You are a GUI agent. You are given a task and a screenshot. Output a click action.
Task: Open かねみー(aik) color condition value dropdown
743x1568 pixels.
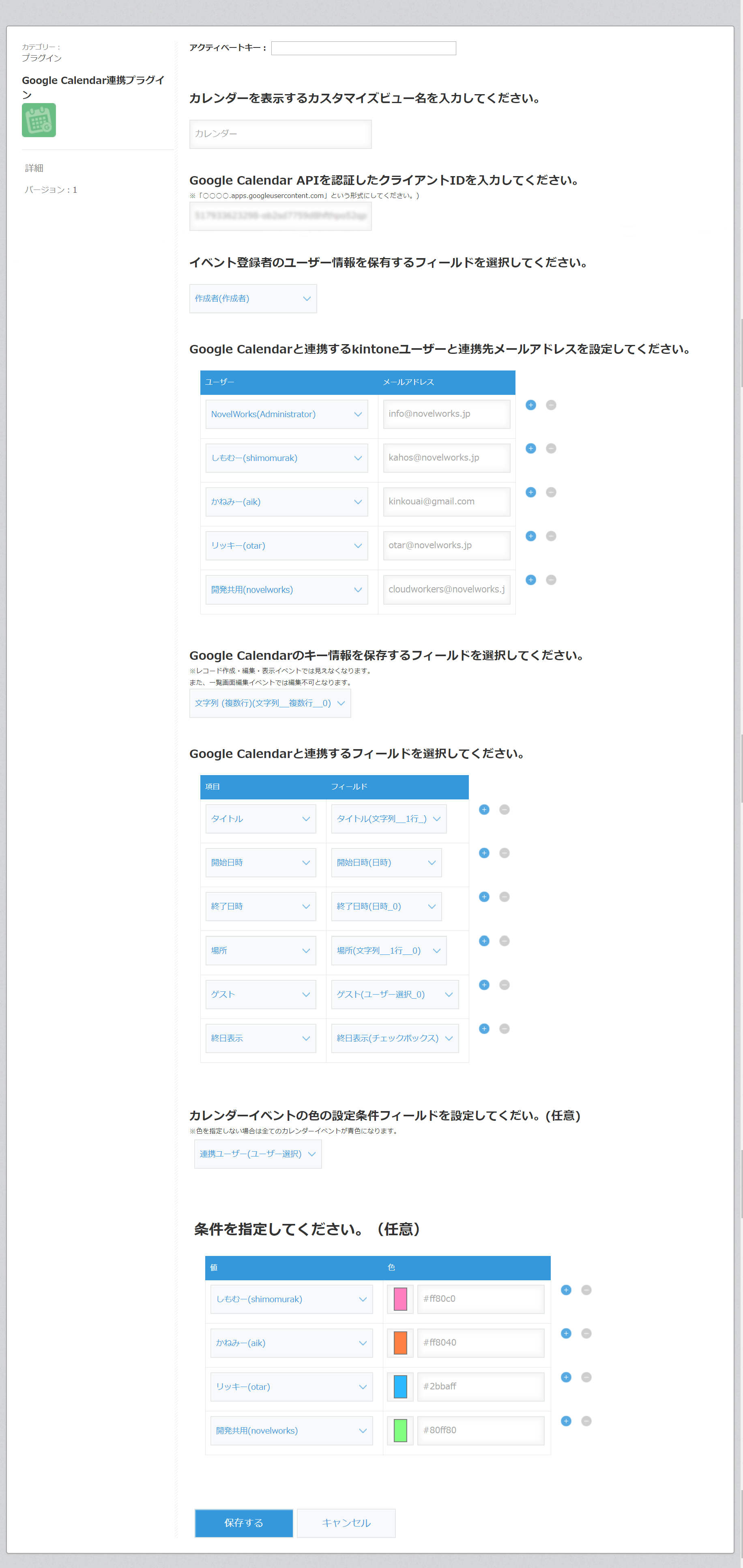click(292, 1343)
